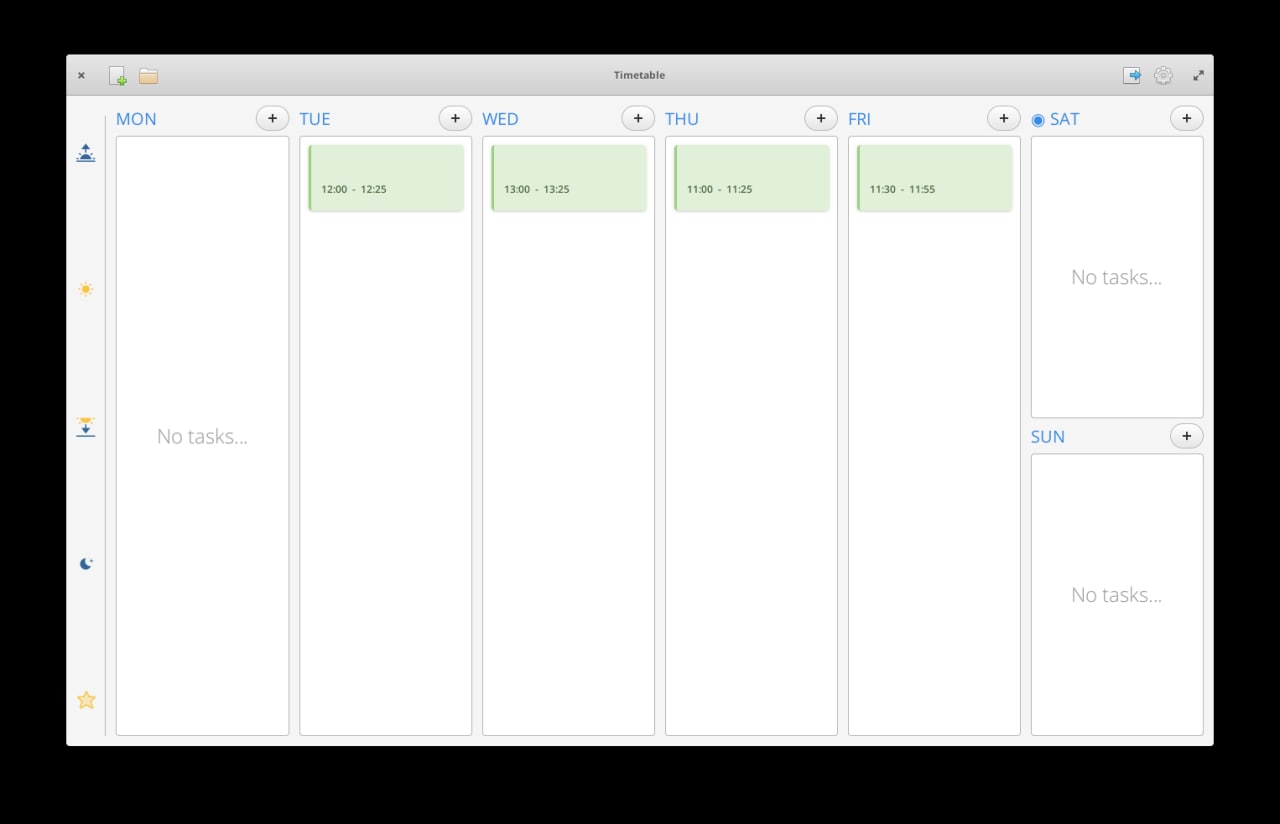Click the sunset icon in sidebar
Screen dimensions: 1280x824
point(86,427)
